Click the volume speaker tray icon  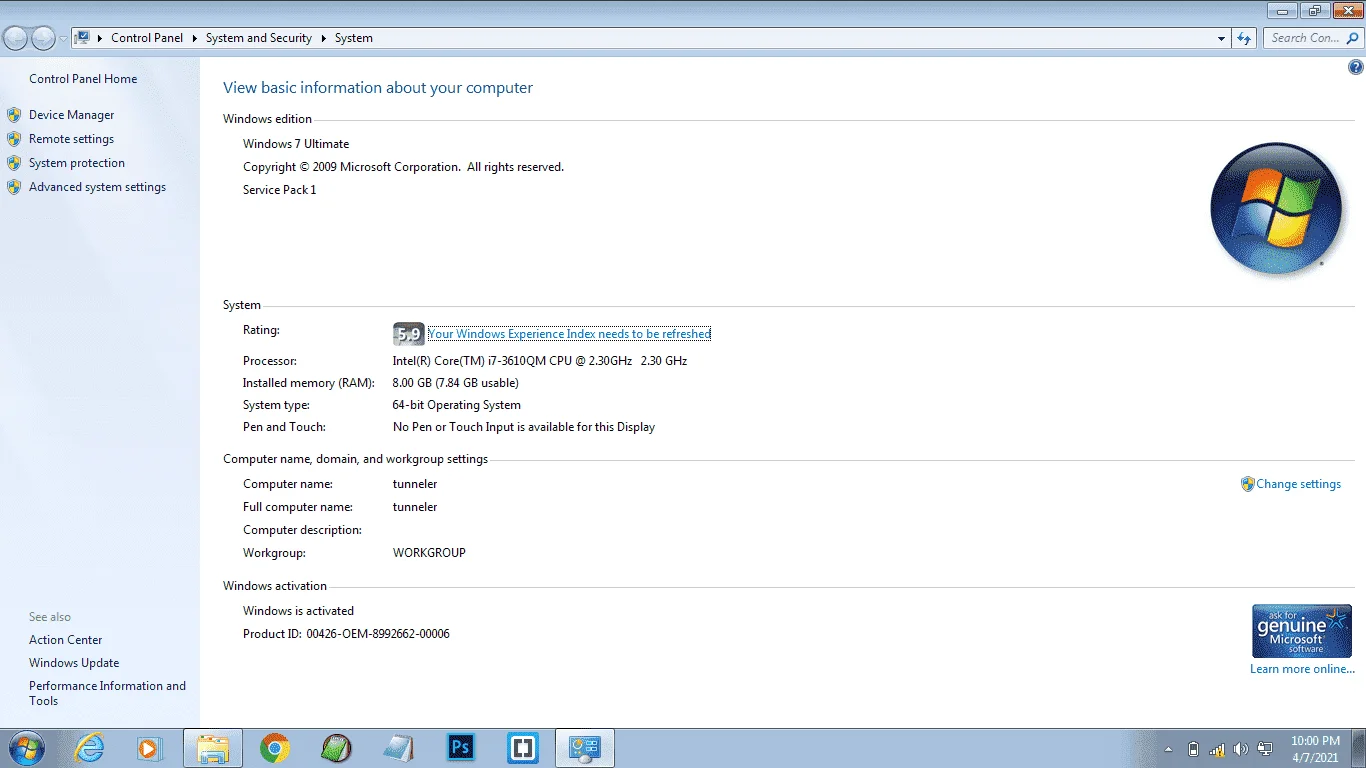coord(1241,749)
